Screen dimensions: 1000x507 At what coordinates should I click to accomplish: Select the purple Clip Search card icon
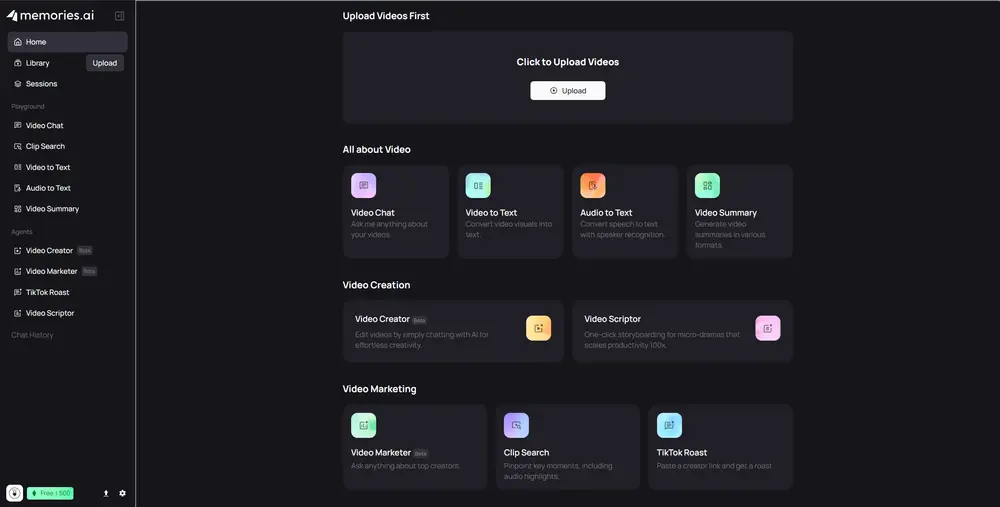click(516, 425)
